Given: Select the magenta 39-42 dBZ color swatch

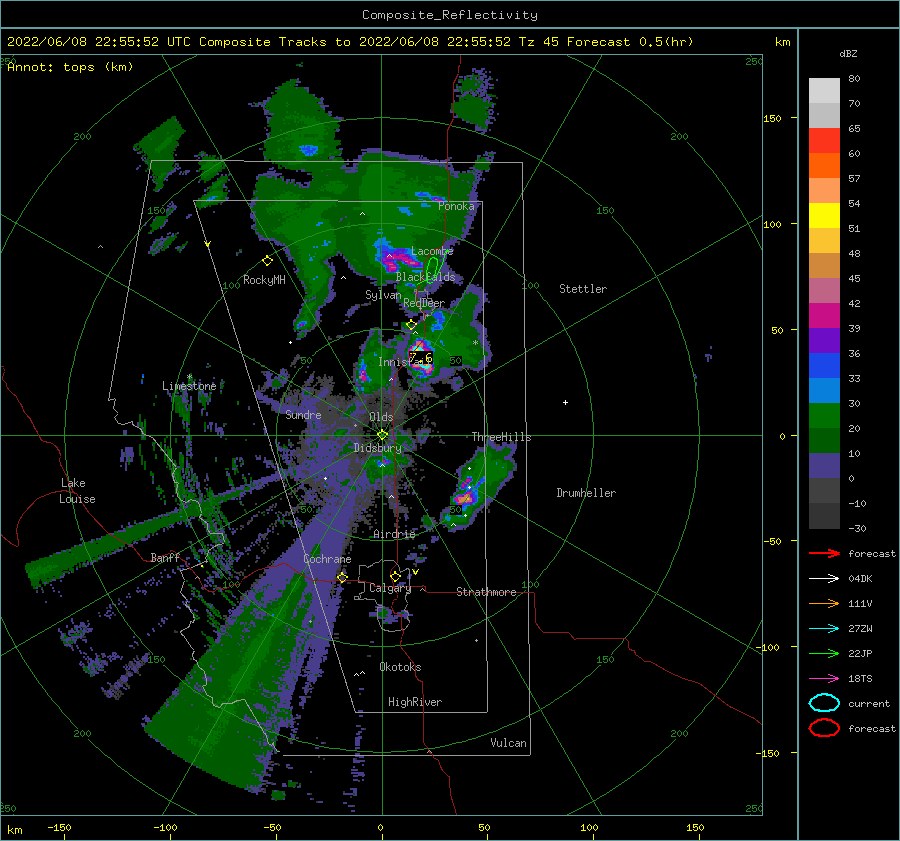Looking at the screenshot, I should coord(824,315).
